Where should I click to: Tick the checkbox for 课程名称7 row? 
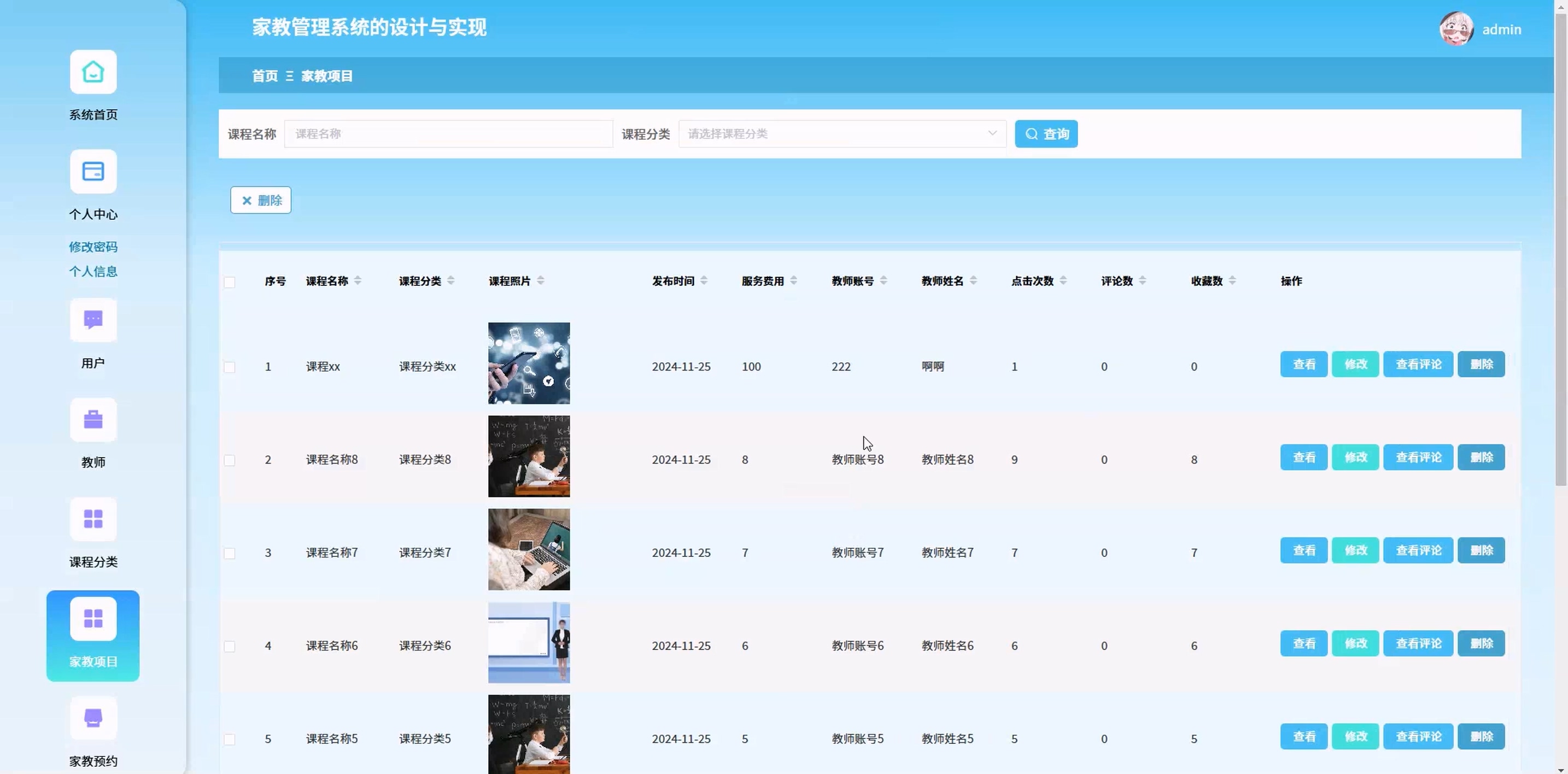[x=230, y=553]
